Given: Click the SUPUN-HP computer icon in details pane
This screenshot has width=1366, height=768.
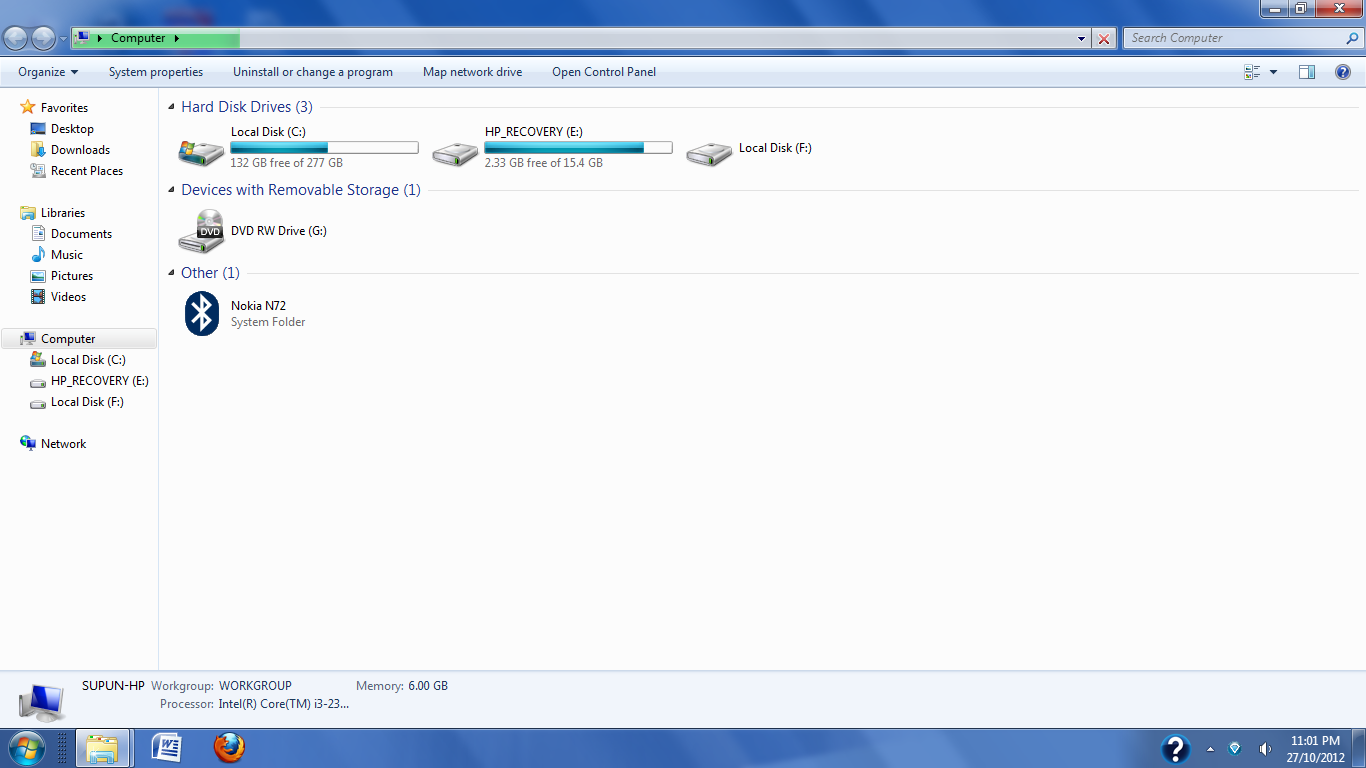Looking at the screenshot, I should [x=42, y=703].
